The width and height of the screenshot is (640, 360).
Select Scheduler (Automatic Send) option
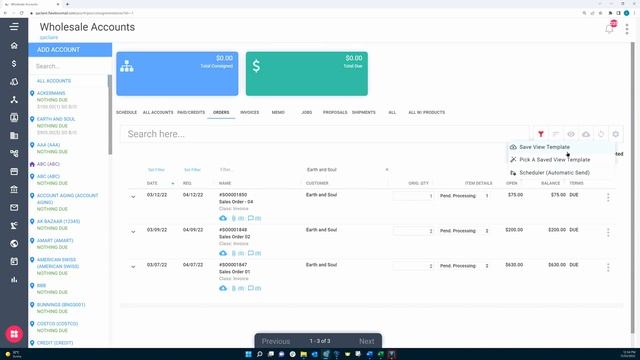pos(554,173)
